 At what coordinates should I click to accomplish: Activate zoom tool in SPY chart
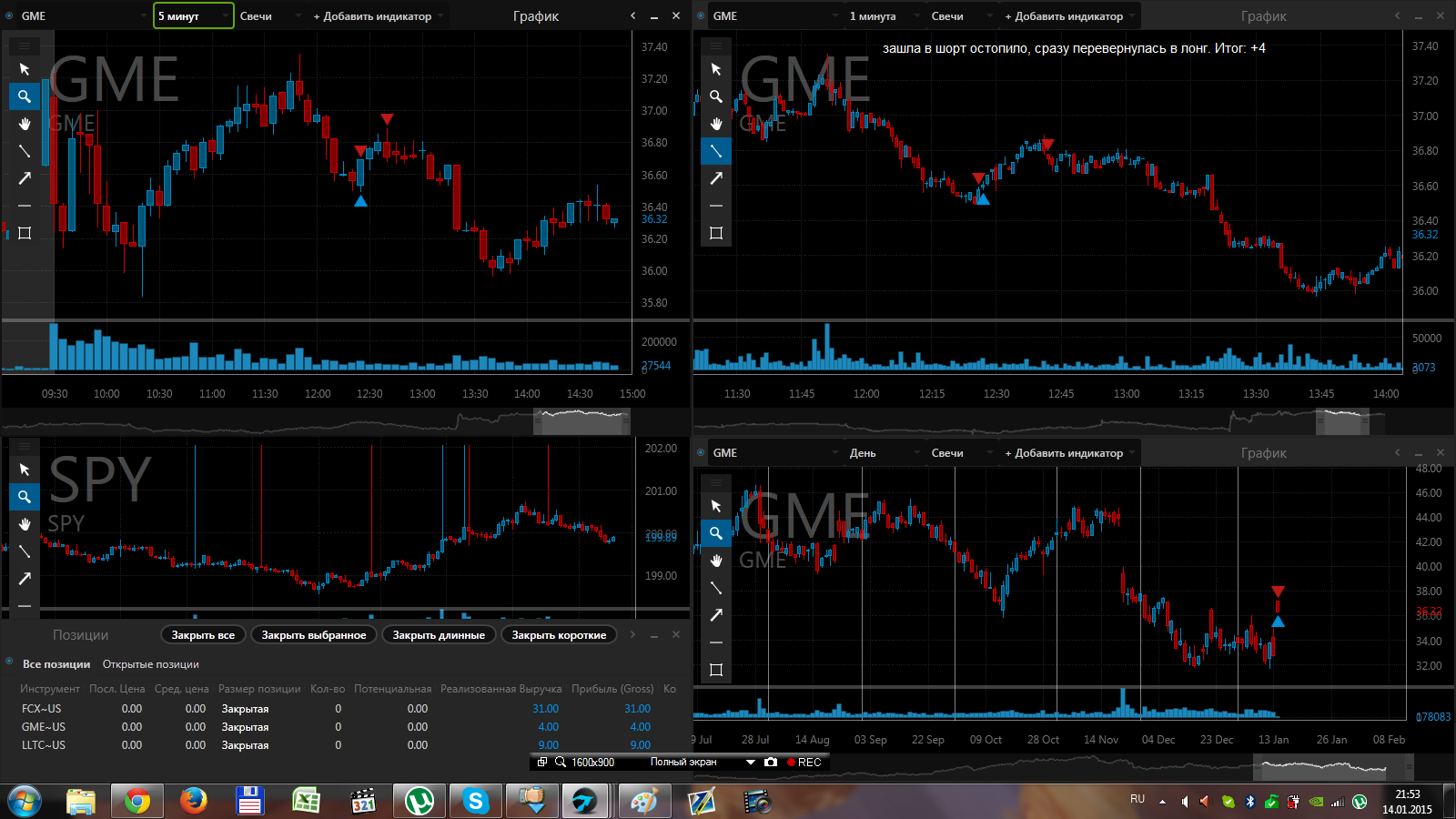click(25, 497)
